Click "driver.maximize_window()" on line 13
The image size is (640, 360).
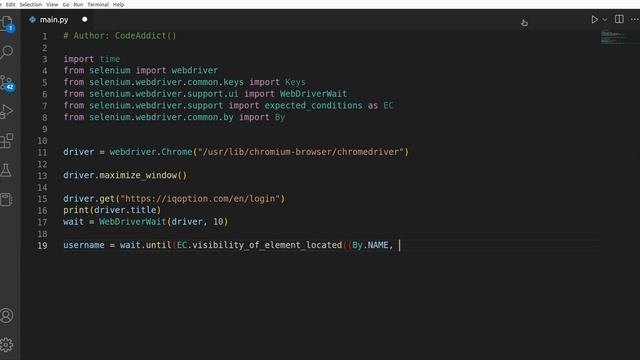point(125,176)
